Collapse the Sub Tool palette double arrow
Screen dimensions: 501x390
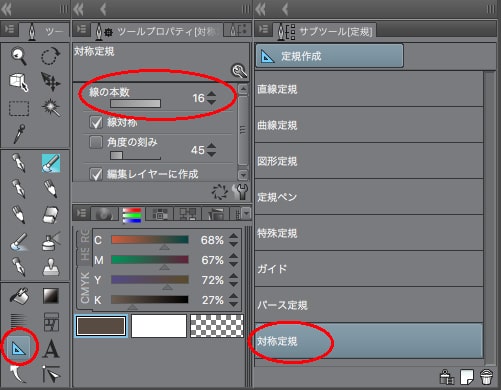[x=260, y=9]
